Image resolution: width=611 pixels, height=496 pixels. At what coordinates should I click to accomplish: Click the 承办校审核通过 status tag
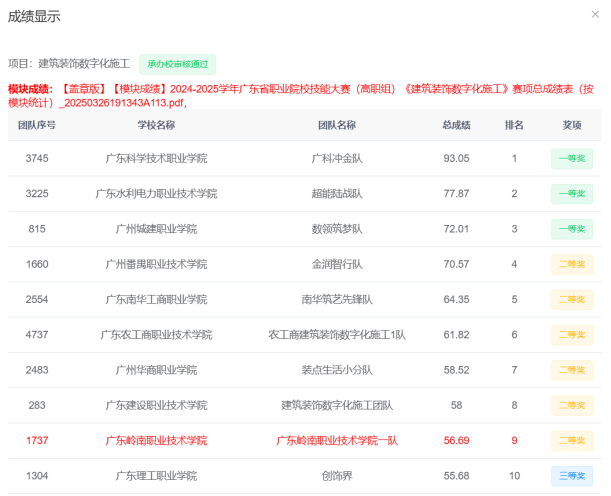177,64
